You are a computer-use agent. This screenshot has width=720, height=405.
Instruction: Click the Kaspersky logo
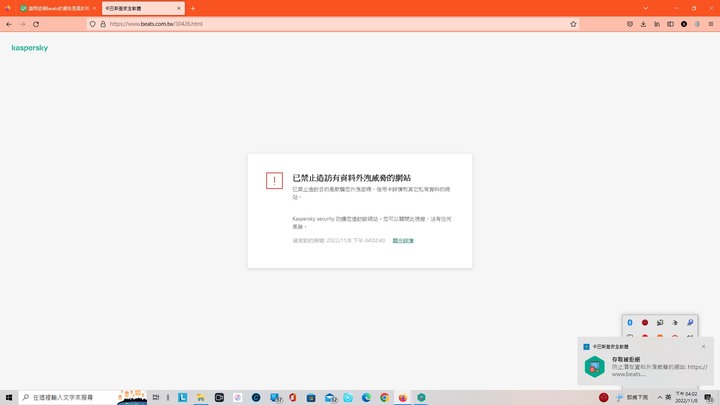coord(29,48)
